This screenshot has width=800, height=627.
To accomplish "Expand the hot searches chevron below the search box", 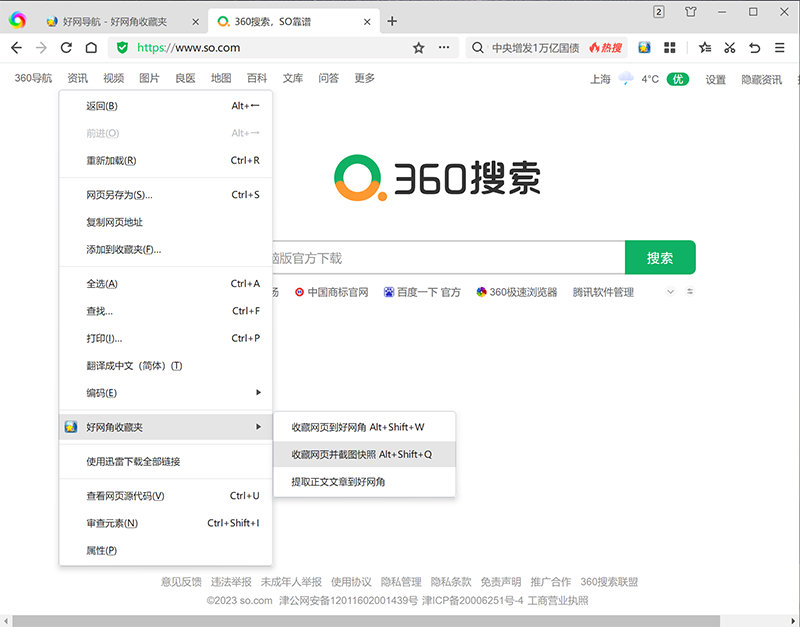I will point(671,292).
